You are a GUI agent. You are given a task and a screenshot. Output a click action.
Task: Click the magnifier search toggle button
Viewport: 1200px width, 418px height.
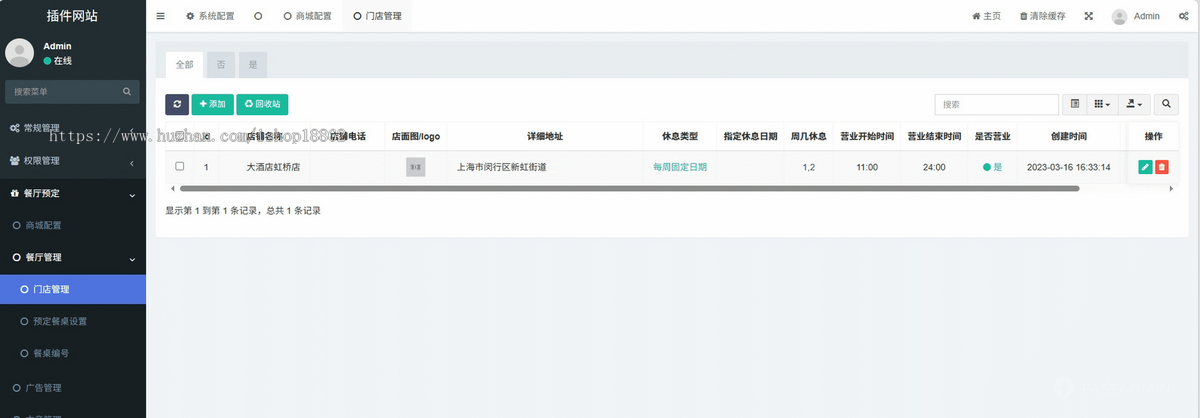pyautogui.click(x=1167, y=104)
